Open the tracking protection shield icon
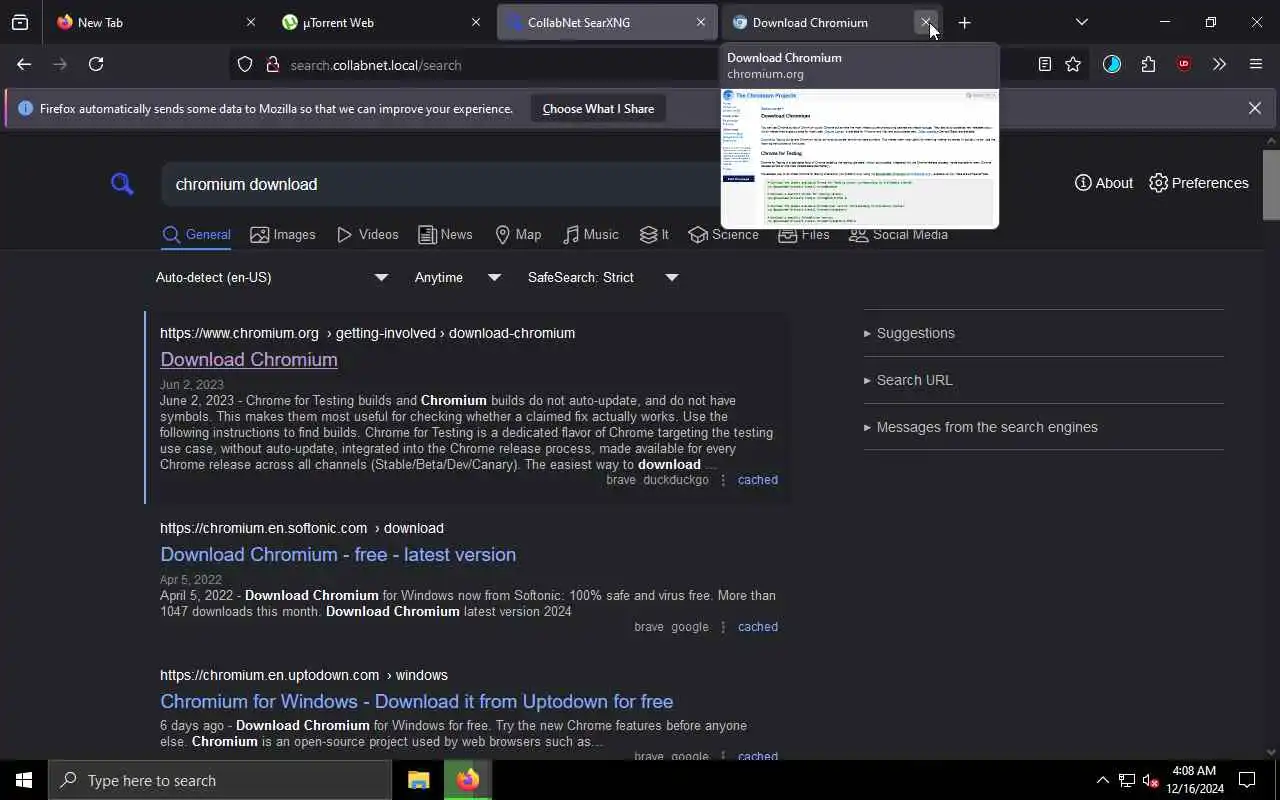 [245, 65]
